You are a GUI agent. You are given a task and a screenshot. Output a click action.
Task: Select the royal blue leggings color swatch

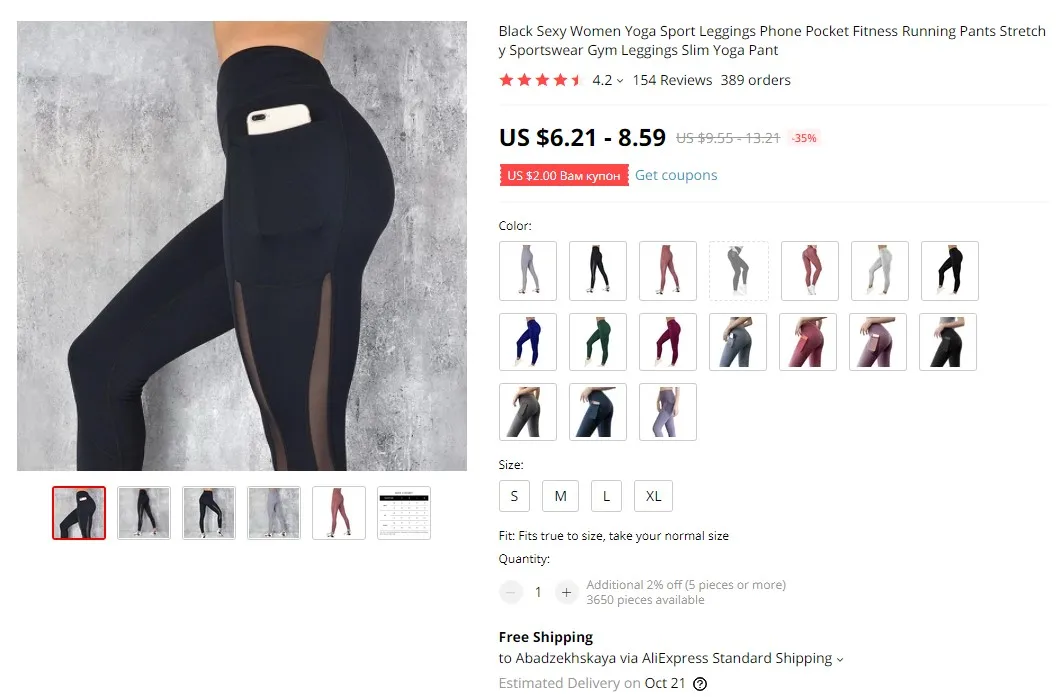pyautogui.click(x=528, y=342)
